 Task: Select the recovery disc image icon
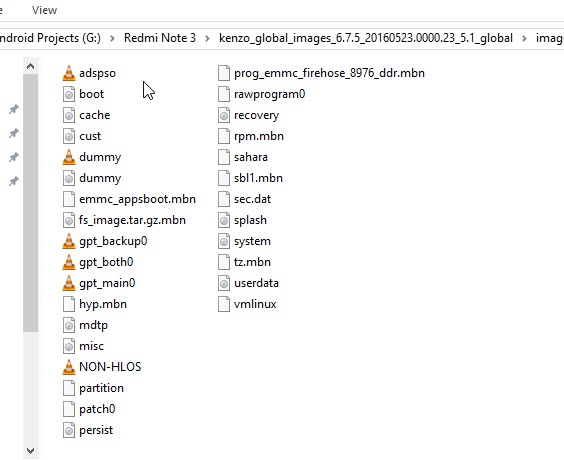coord(224,115)
